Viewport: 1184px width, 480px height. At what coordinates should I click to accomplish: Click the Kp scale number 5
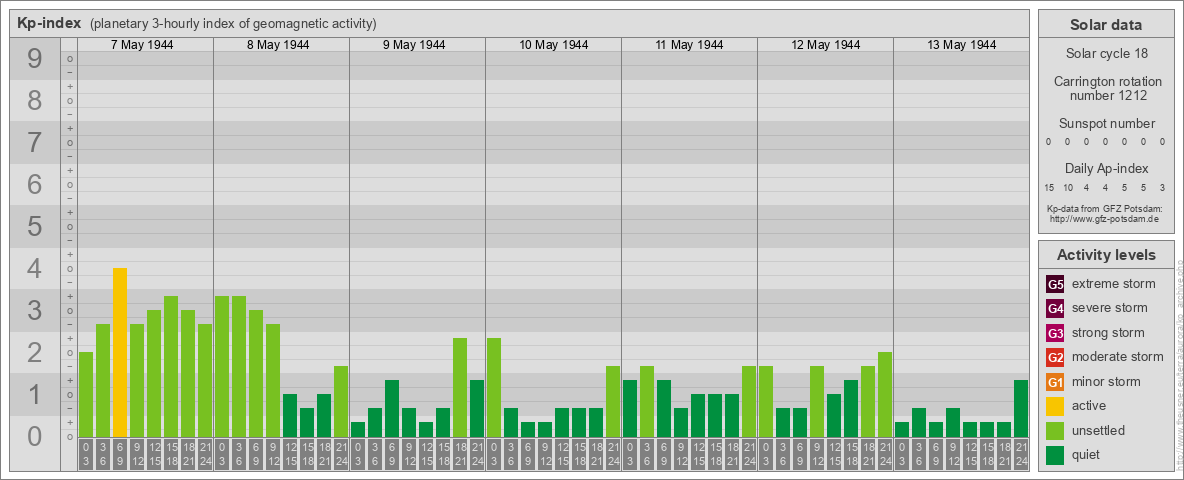(35, 226)
